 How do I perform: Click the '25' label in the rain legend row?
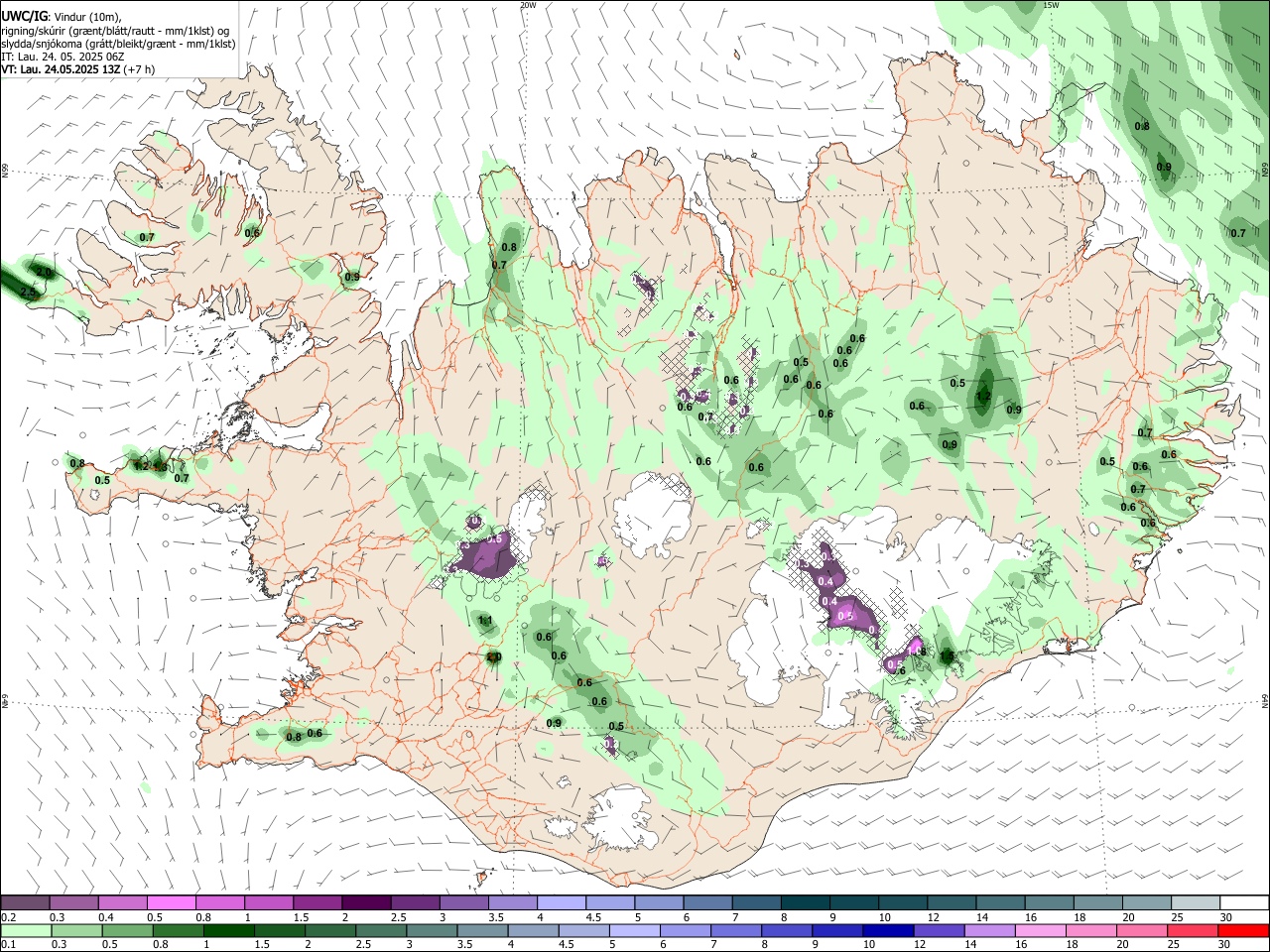point(1175,945)
